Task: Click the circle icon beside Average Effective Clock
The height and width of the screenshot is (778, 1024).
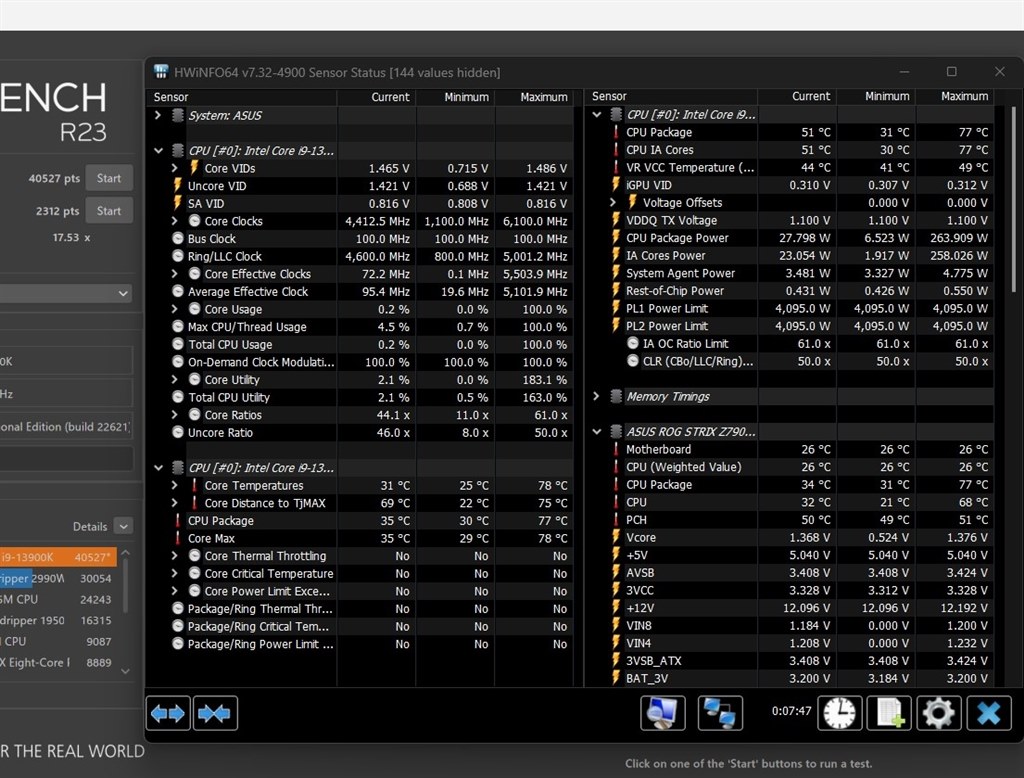Action: click(x=178, y=291)
